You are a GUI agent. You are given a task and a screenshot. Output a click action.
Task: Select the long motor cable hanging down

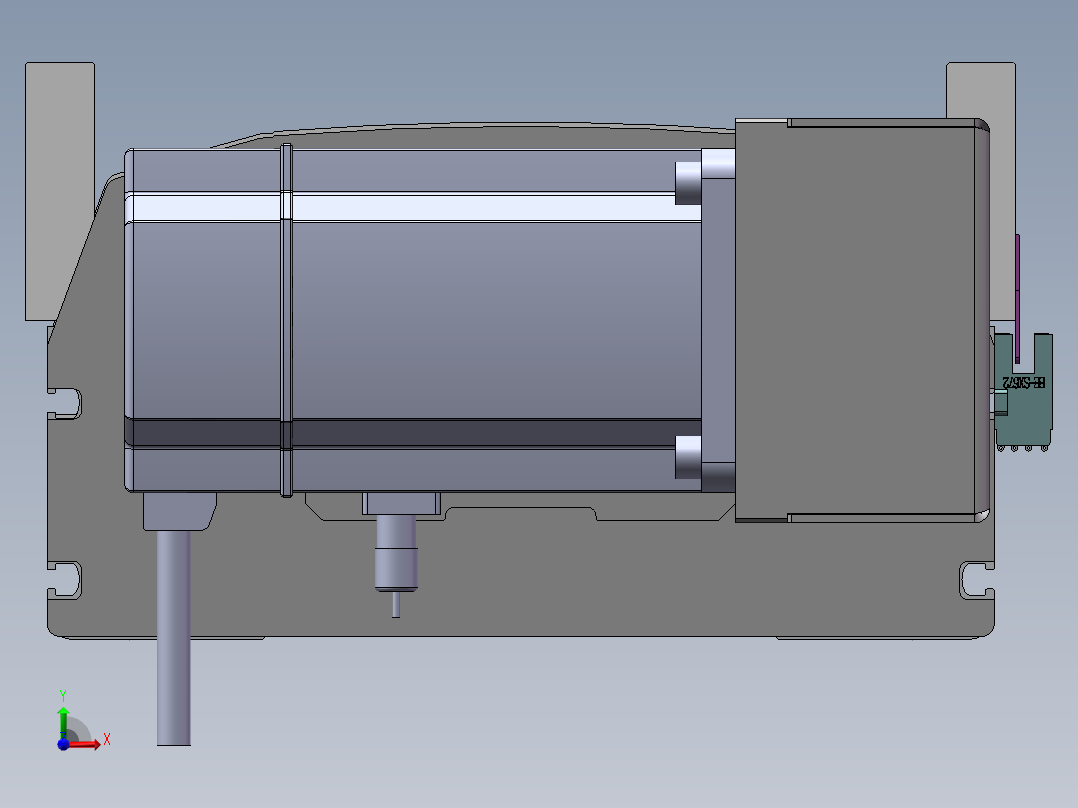point(173,636)
